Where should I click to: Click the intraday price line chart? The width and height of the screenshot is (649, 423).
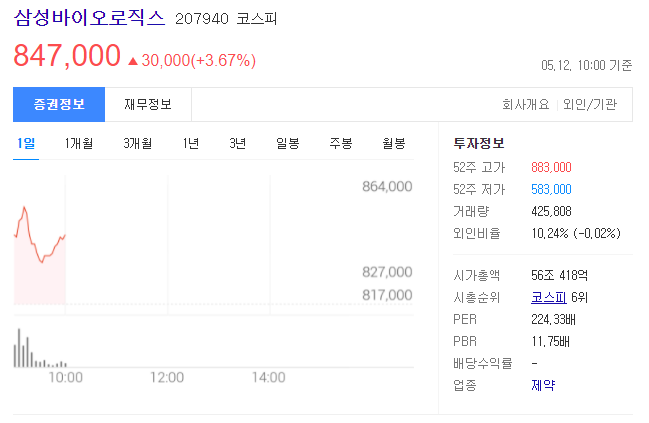[40, 255]
